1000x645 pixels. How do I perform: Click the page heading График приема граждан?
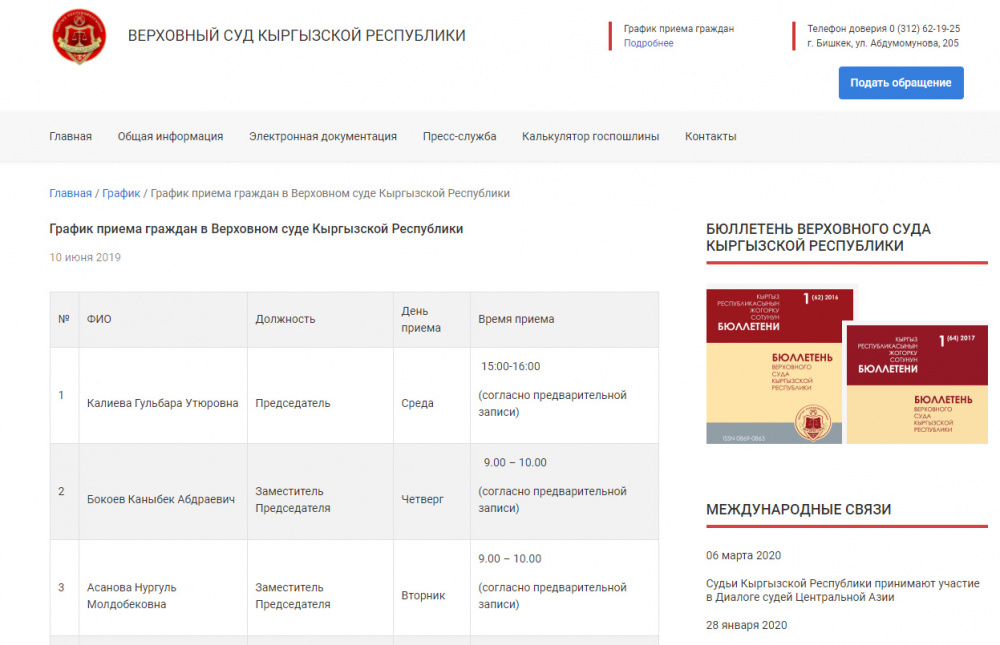tap(256, 229)
